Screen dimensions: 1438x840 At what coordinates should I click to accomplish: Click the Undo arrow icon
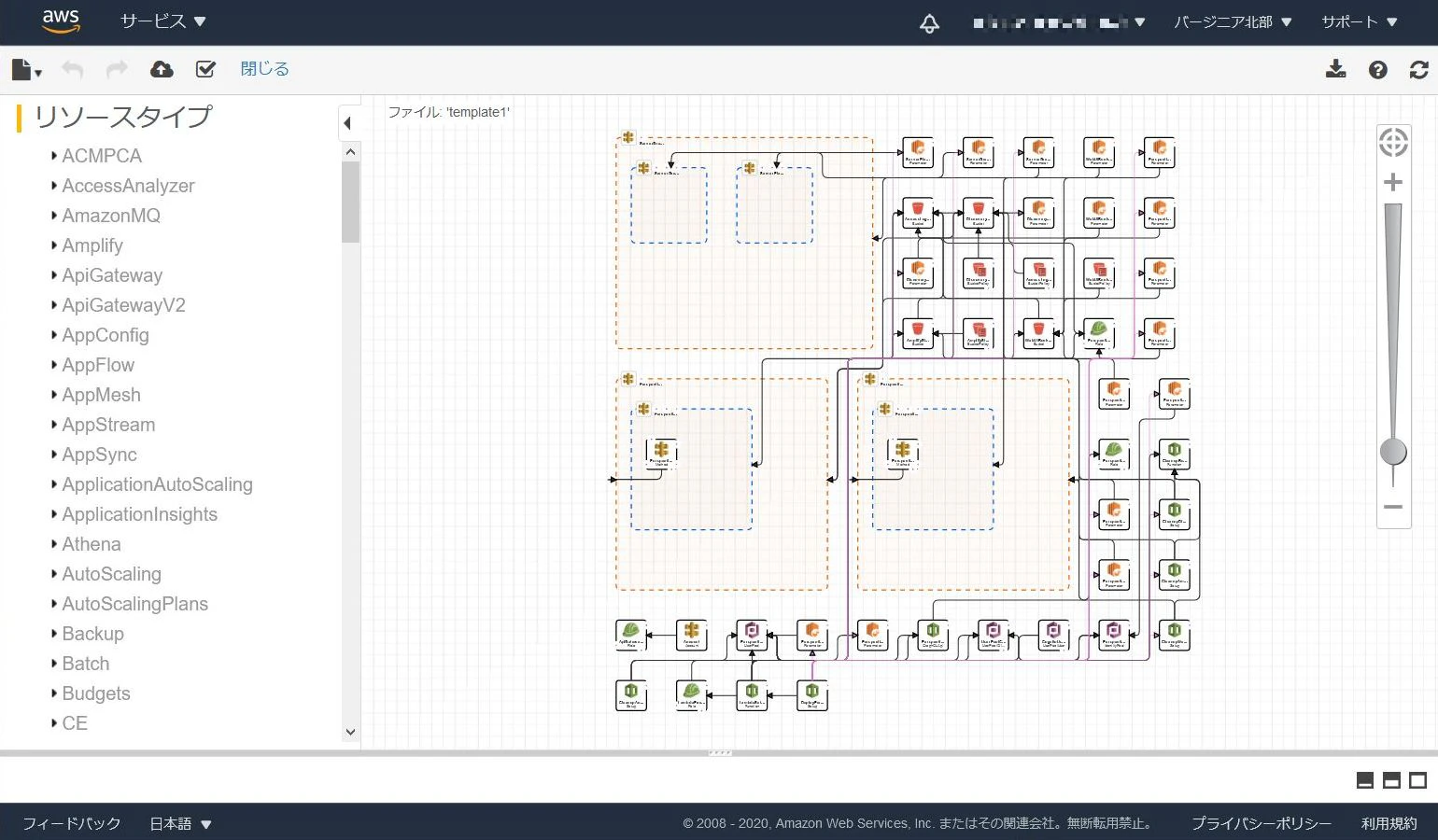point(73,69)
